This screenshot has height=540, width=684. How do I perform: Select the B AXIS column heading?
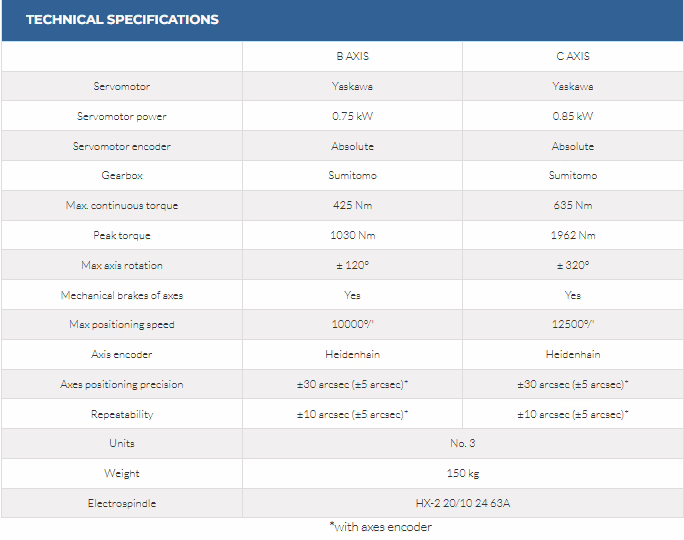(352, 56)
